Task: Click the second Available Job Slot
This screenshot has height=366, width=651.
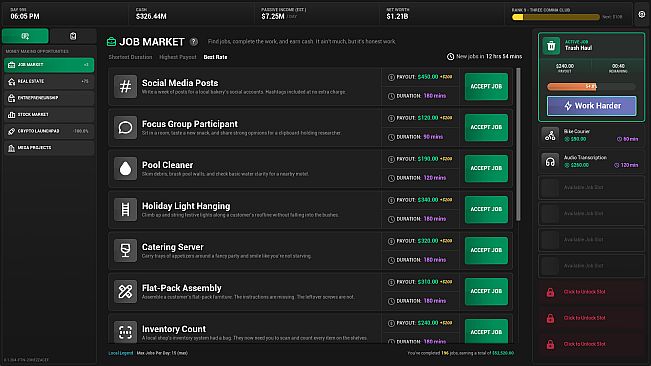Action: tap(592, 214)
